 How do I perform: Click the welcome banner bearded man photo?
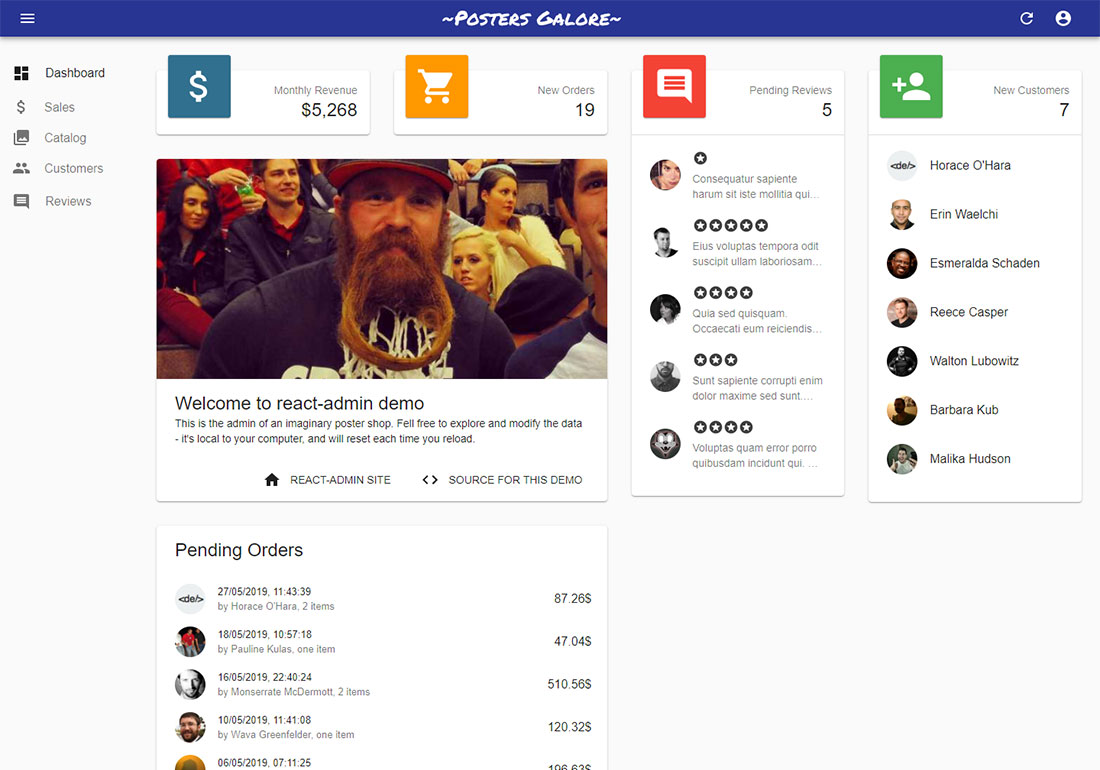[382, 269]
